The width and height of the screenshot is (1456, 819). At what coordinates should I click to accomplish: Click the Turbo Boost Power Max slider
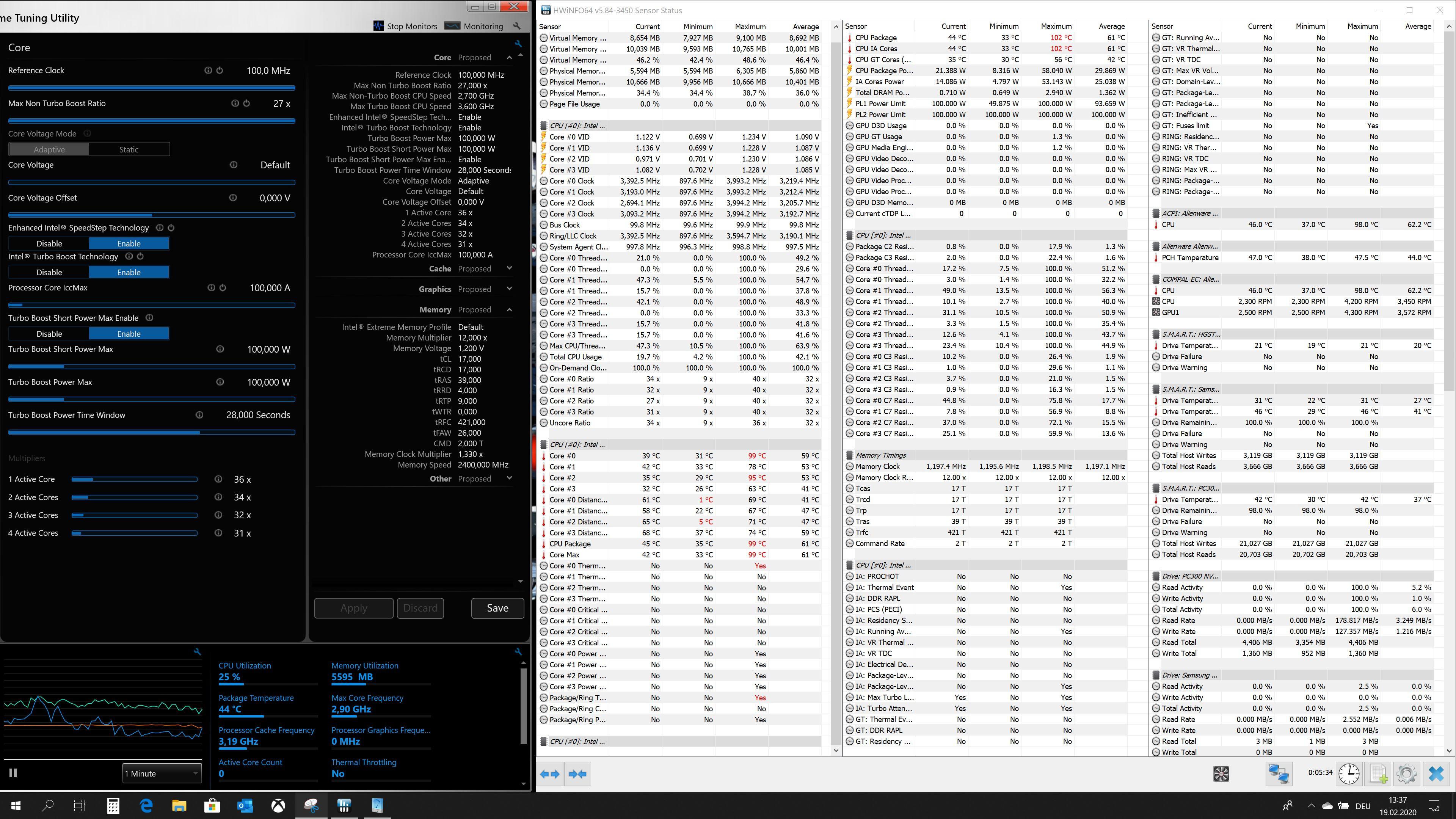[152, 399]
